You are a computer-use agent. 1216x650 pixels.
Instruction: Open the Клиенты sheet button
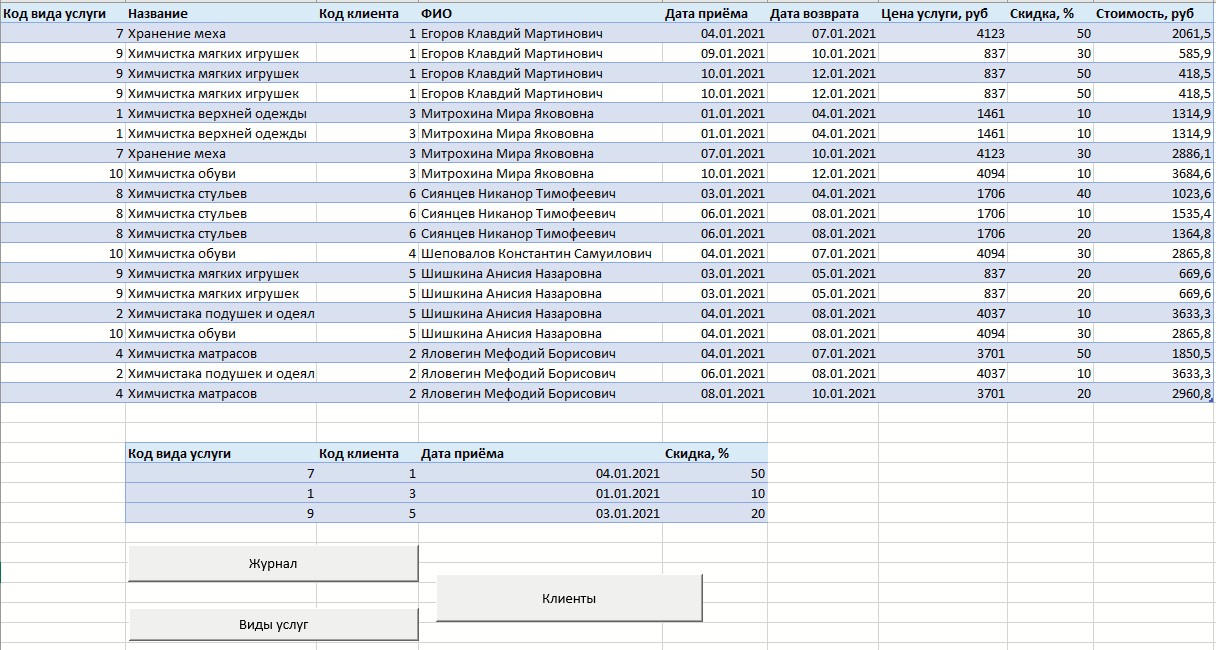[x=569, y=598]
